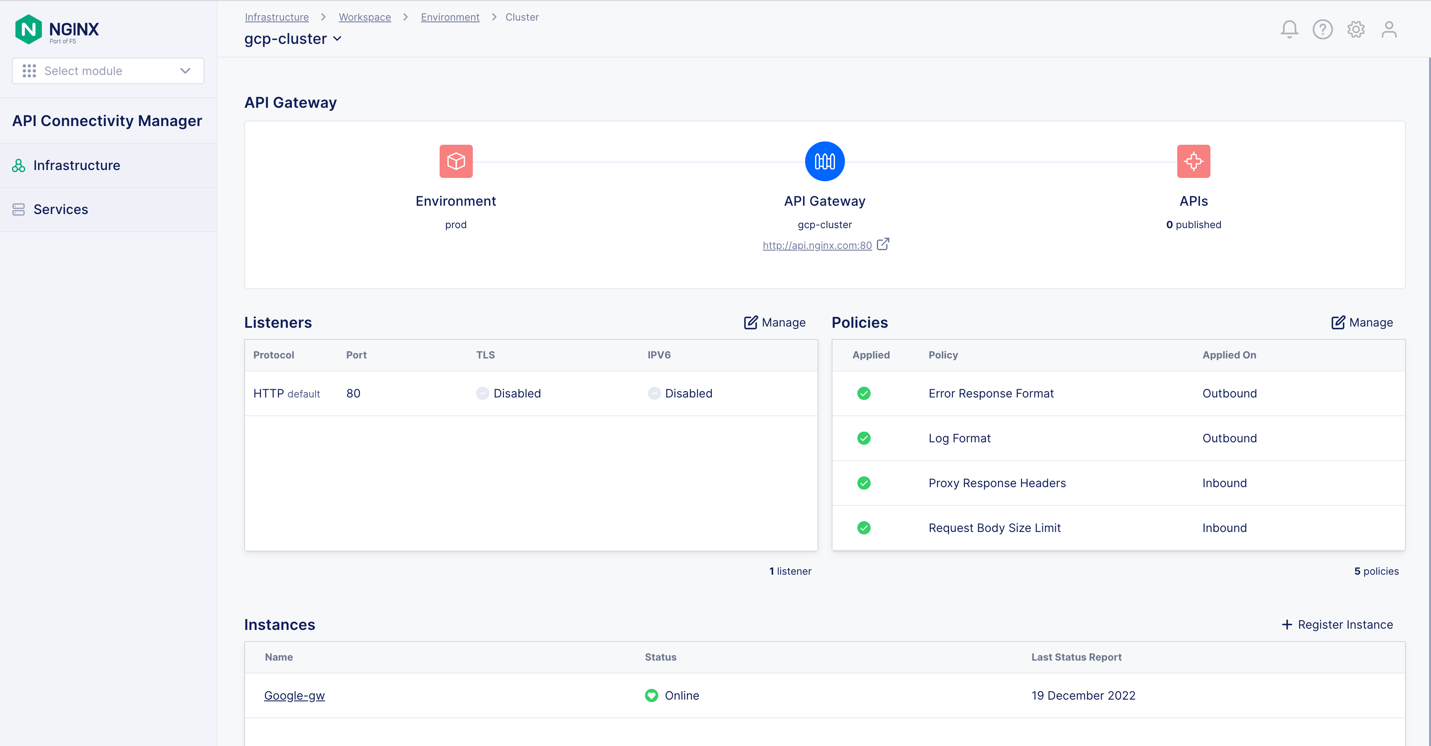This screenshot has height=746, width=1431.
Task: Click Manage next to Listeners
Action: tap(774, 322)
